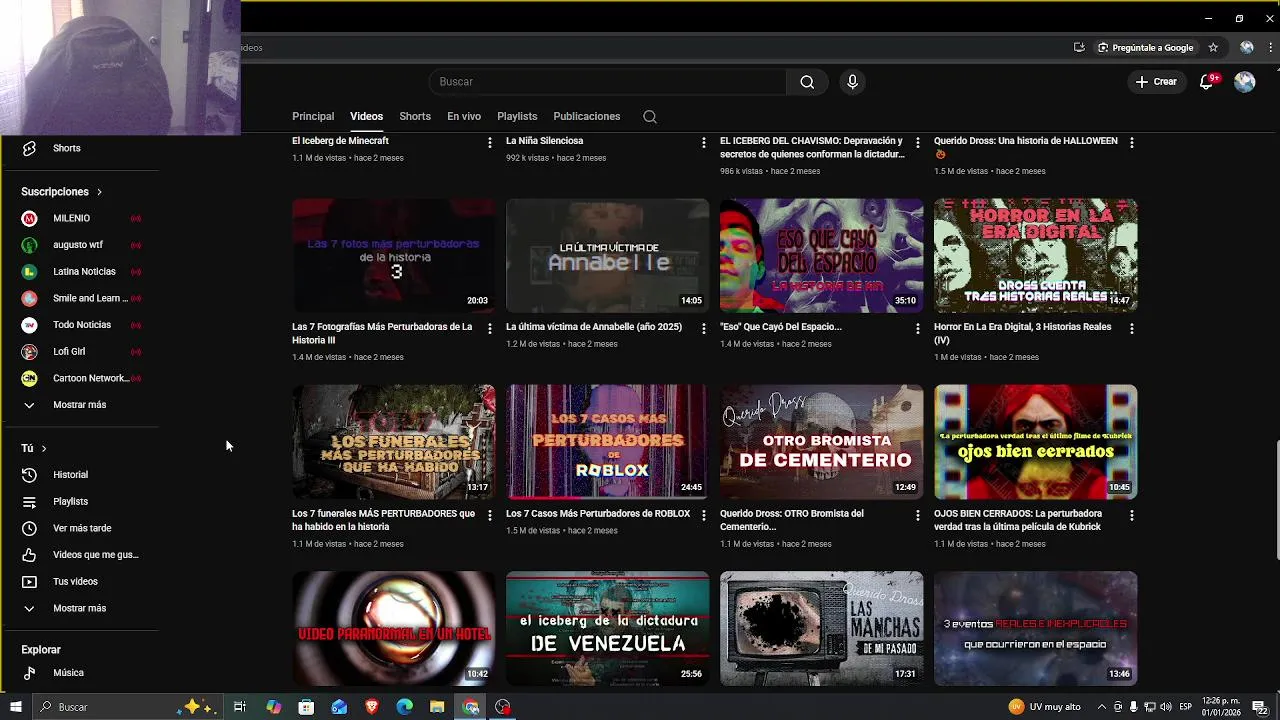Open the channel Playlists tab
This screenshot has width=1280, height=720.
[517, 117]
